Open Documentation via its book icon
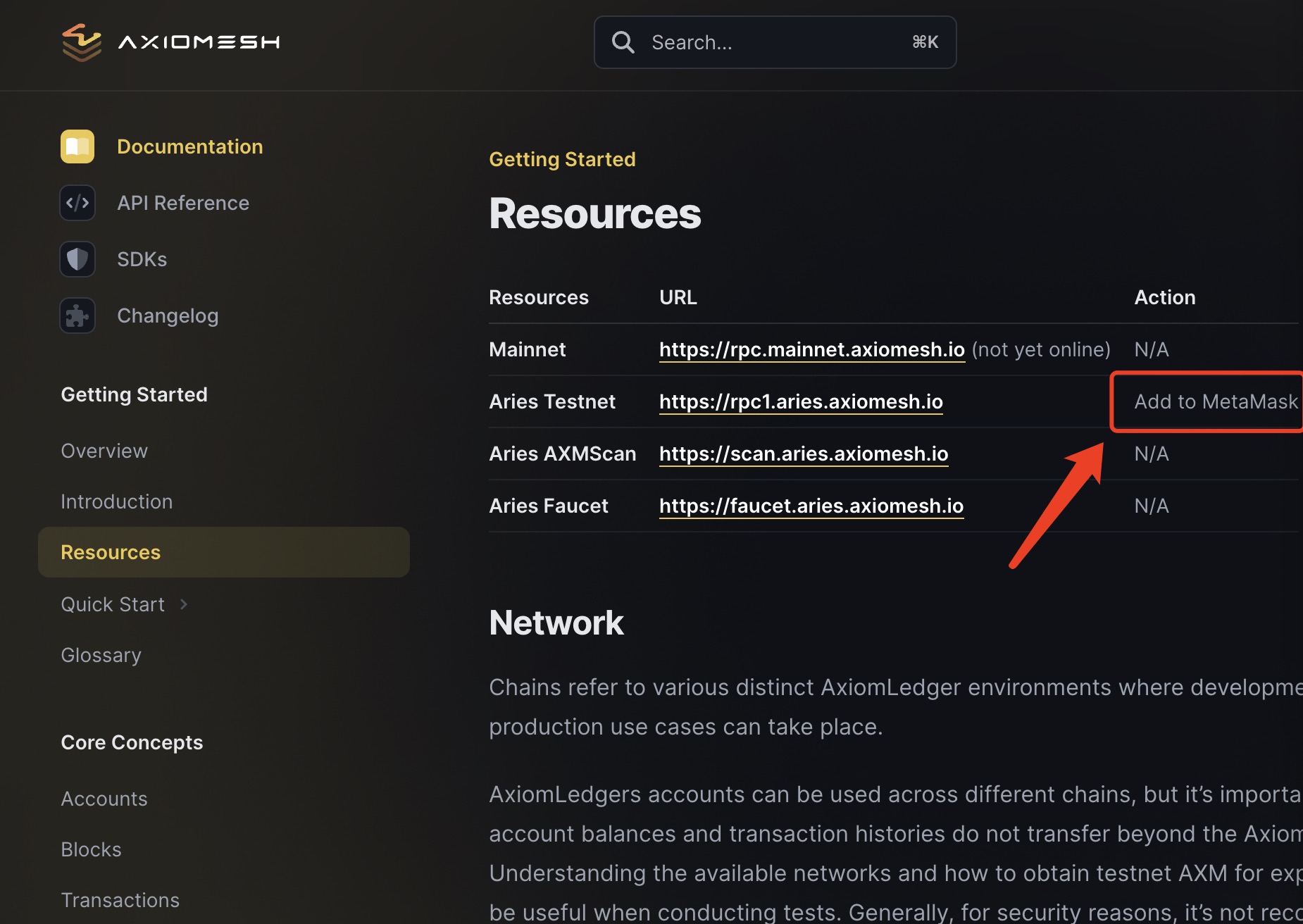 (77, 146)
